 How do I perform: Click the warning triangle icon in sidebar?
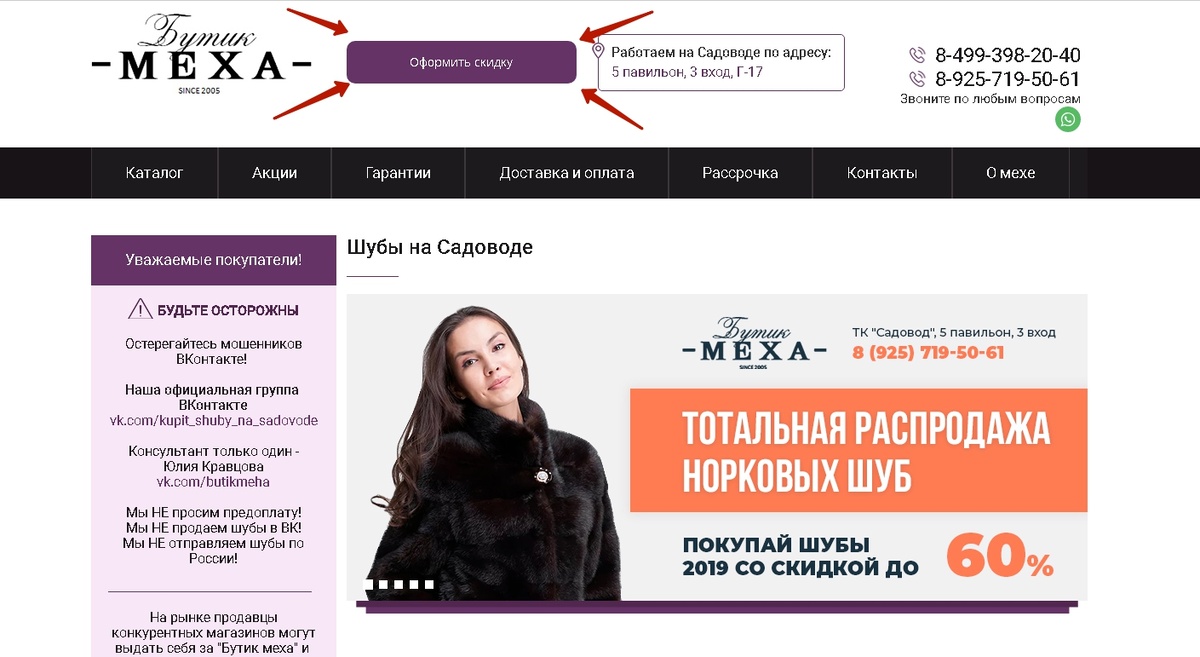(x=140, y=309)
